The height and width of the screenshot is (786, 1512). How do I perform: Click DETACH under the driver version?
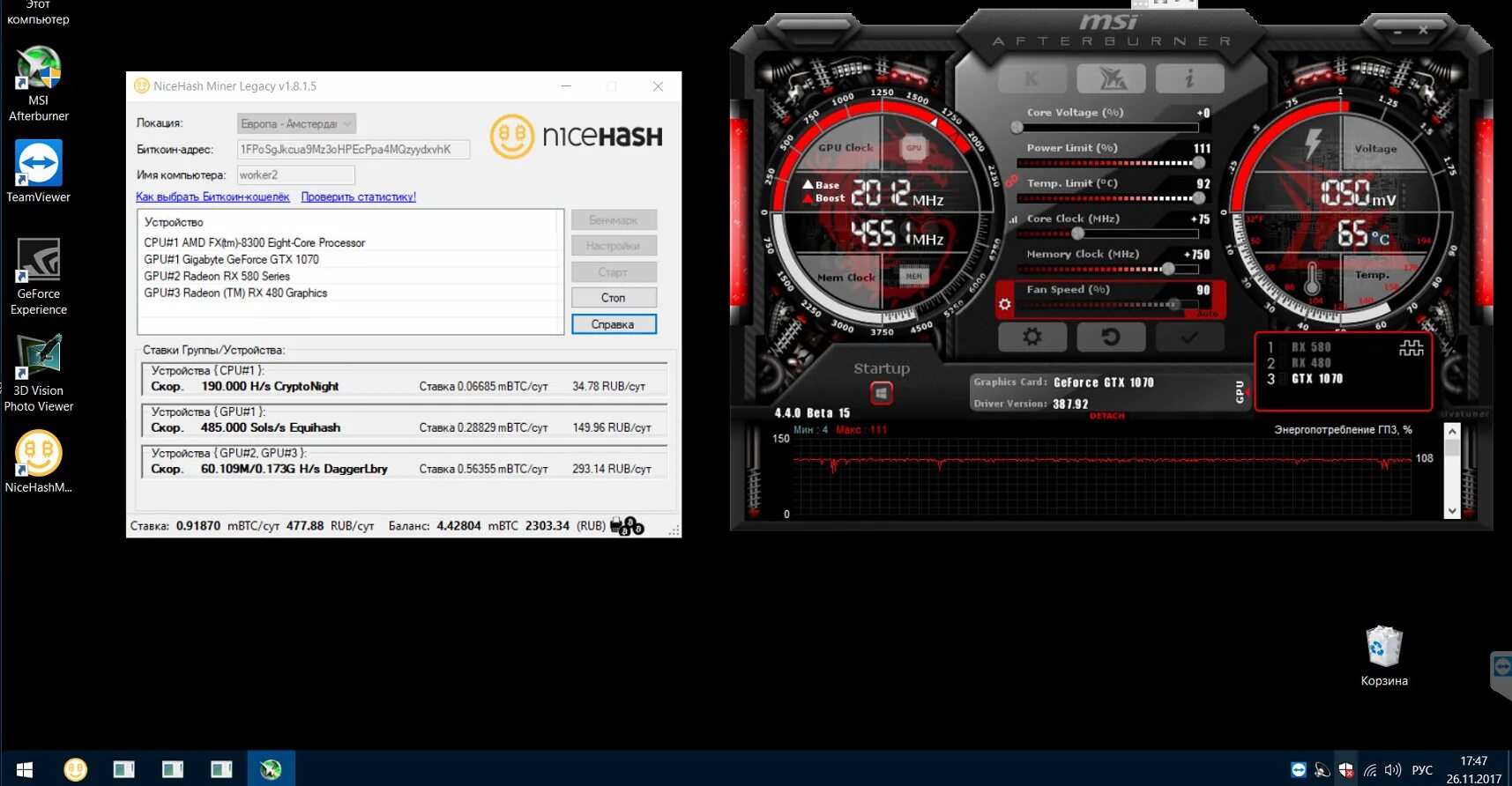point(1107,416)
